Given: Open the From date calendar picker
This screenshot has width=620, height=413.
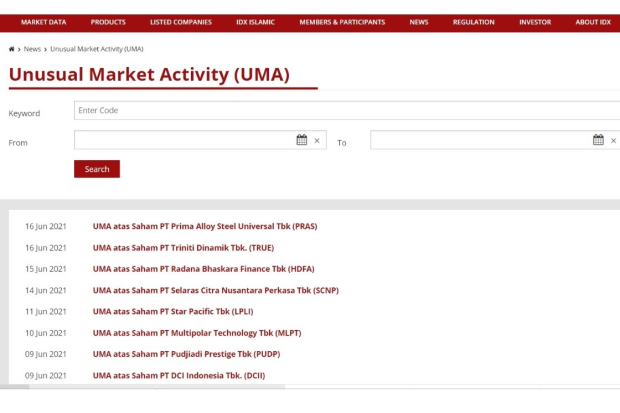Looking at the screenshot, I should coord(302,140).
